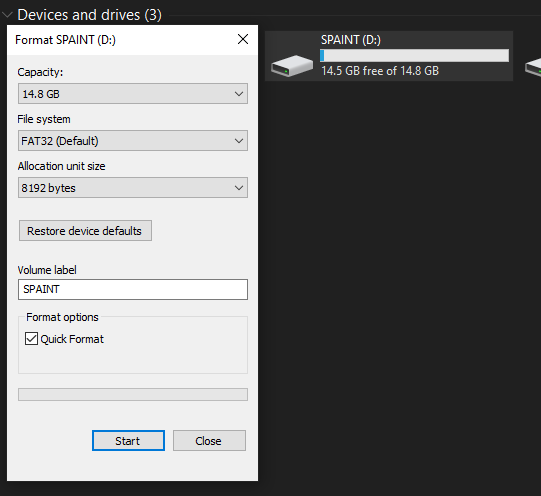Toggle the Quick Format checkbox

[31, 339]
